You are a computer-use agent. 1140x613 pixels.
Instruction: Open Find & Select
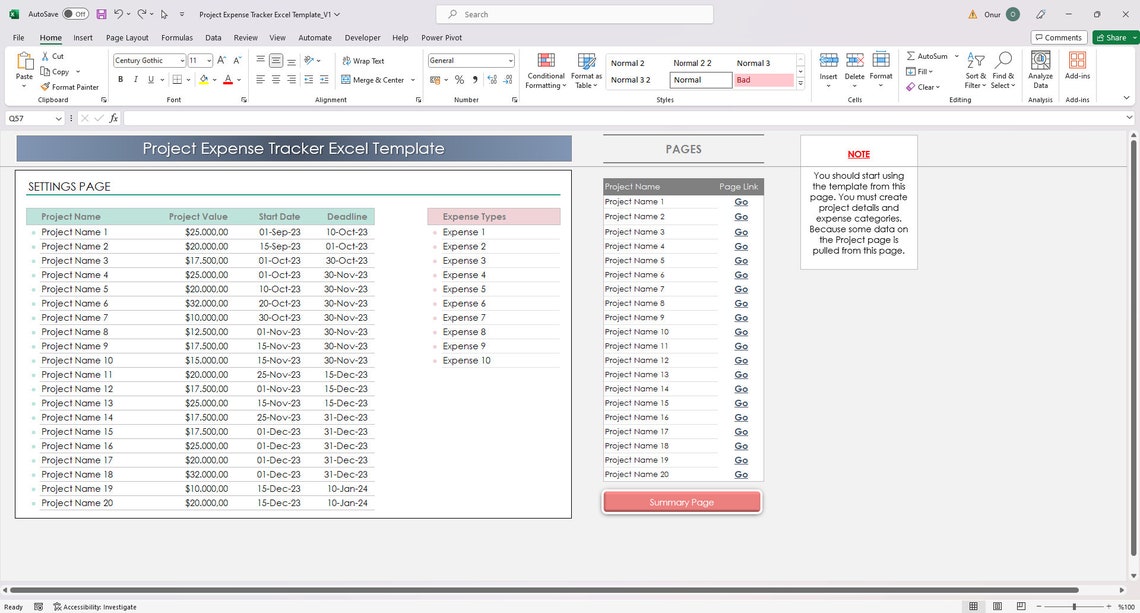[1003, 71]
